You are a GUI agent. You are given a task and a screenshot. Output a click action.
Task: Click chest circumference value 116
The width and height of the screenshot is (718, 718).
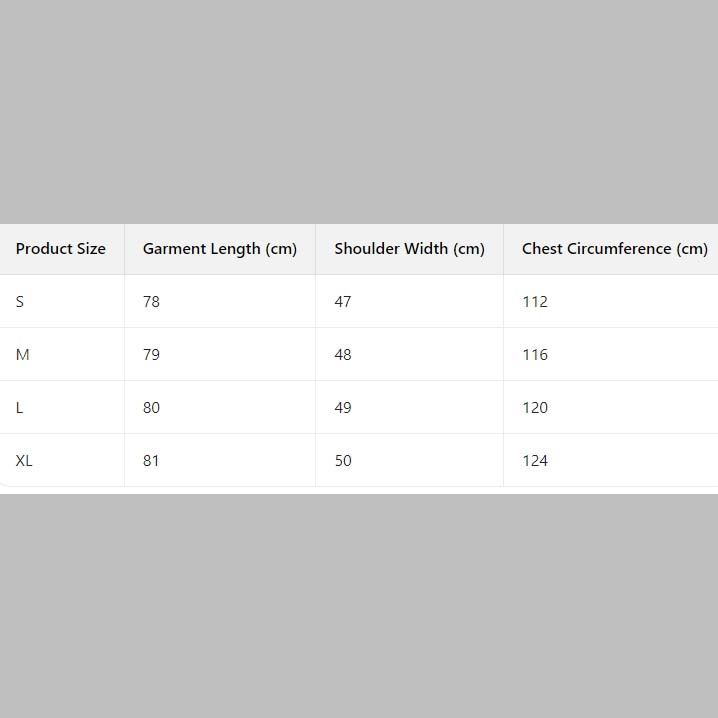pos(535,355)
